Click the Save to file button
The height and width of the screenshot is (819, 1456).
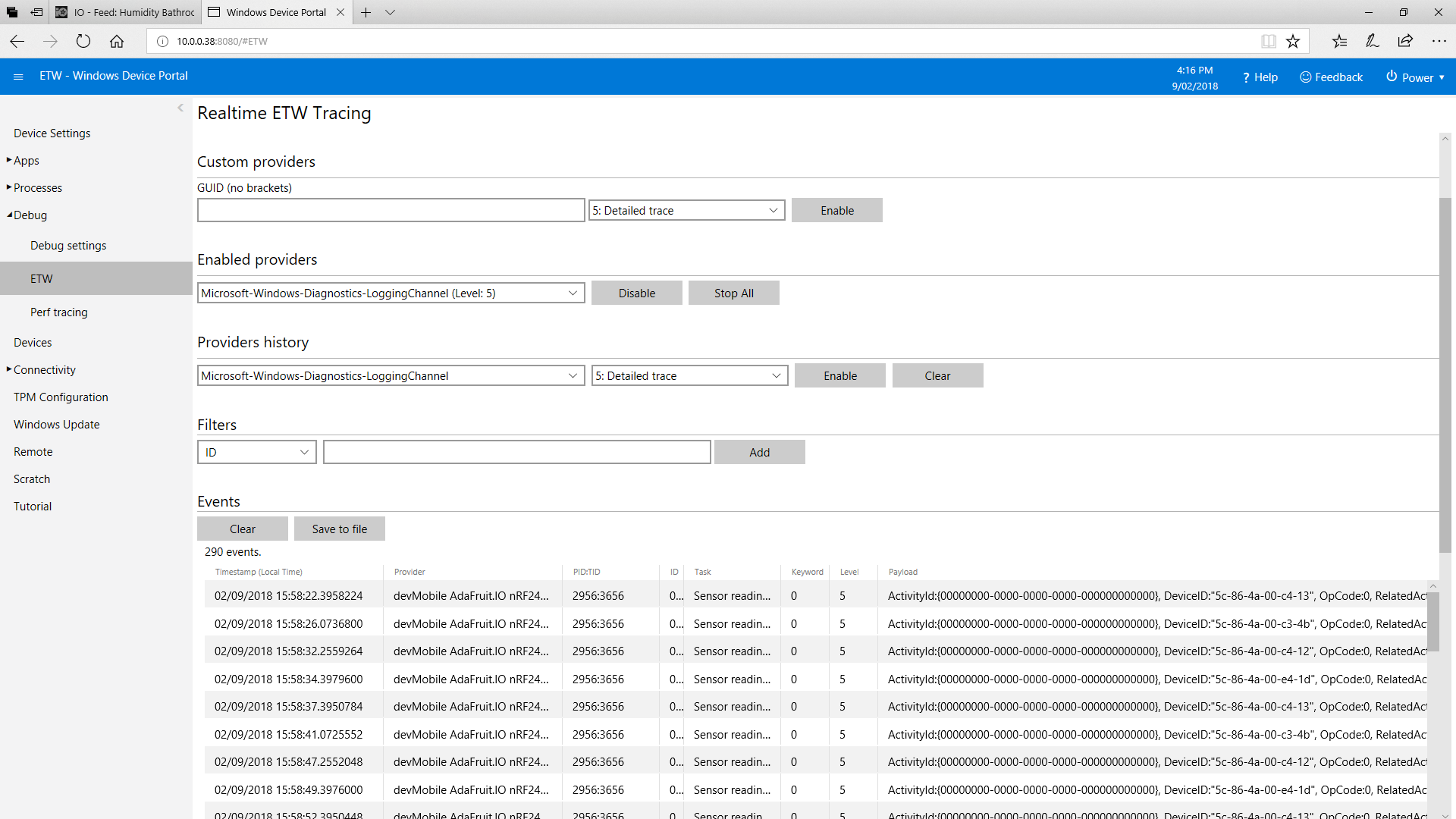pyautogui.click(x=339, y=528)
